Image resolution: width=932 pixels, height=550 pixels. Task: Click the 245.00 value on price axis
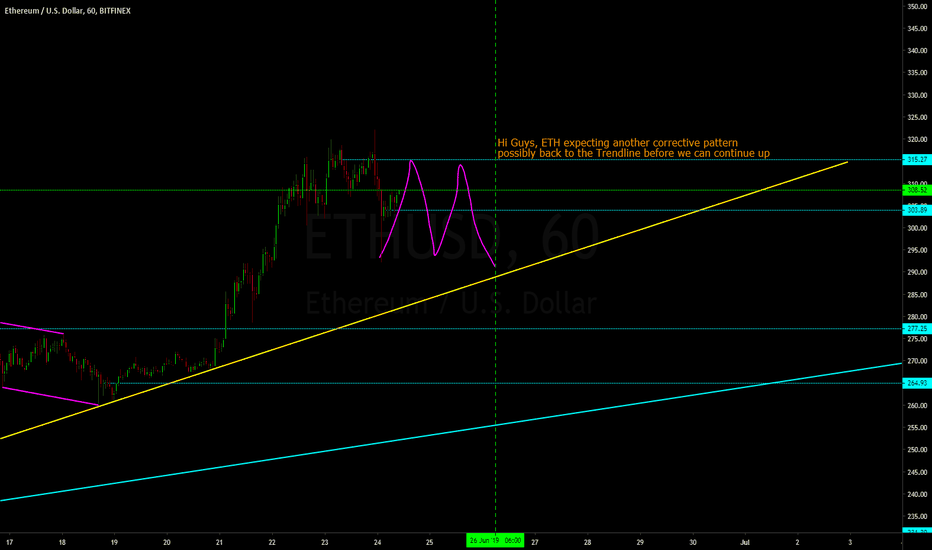coord(917,472)
